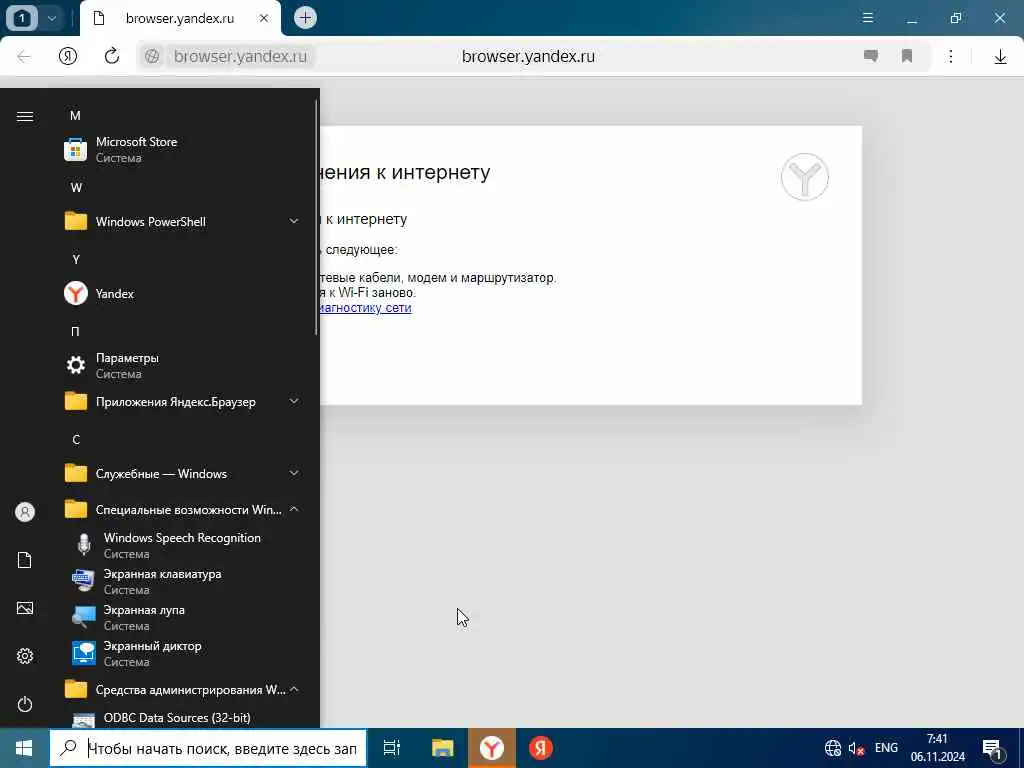This screenshot has width=1024, height=768.
Task: Jump to letter W section header
Action: pos(76,187)
